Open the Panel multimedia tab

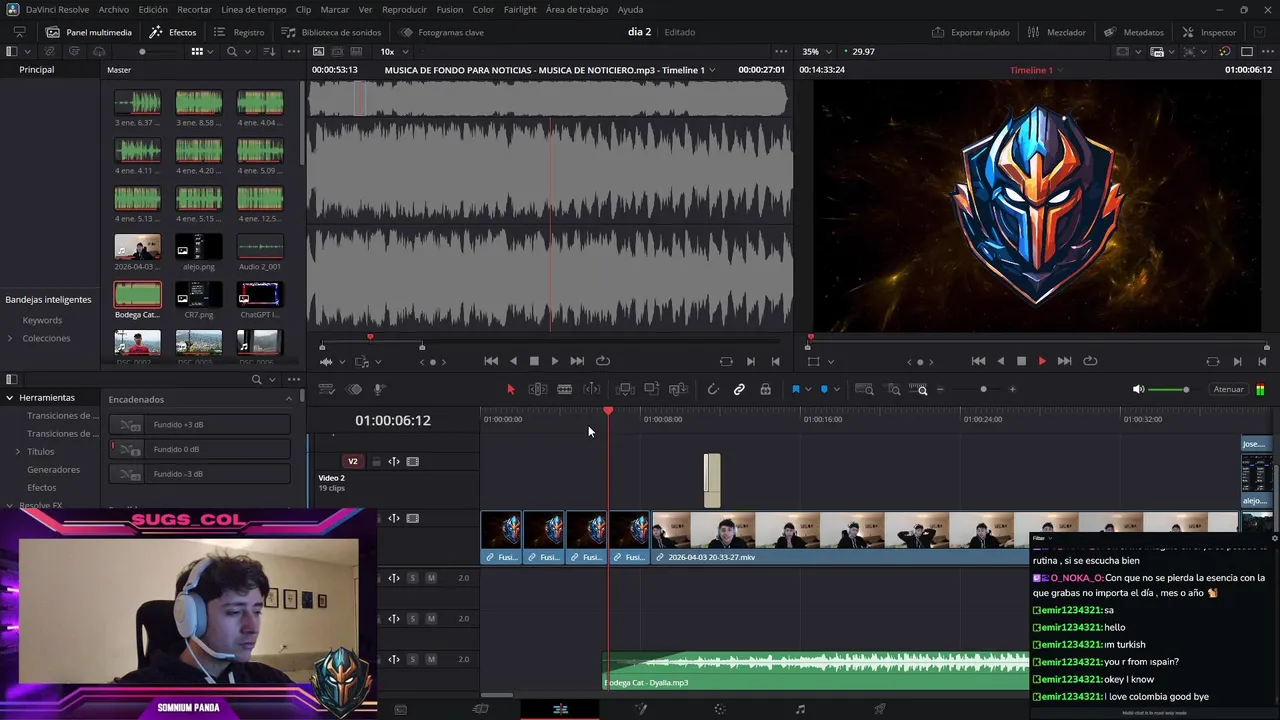click(89, 32)
